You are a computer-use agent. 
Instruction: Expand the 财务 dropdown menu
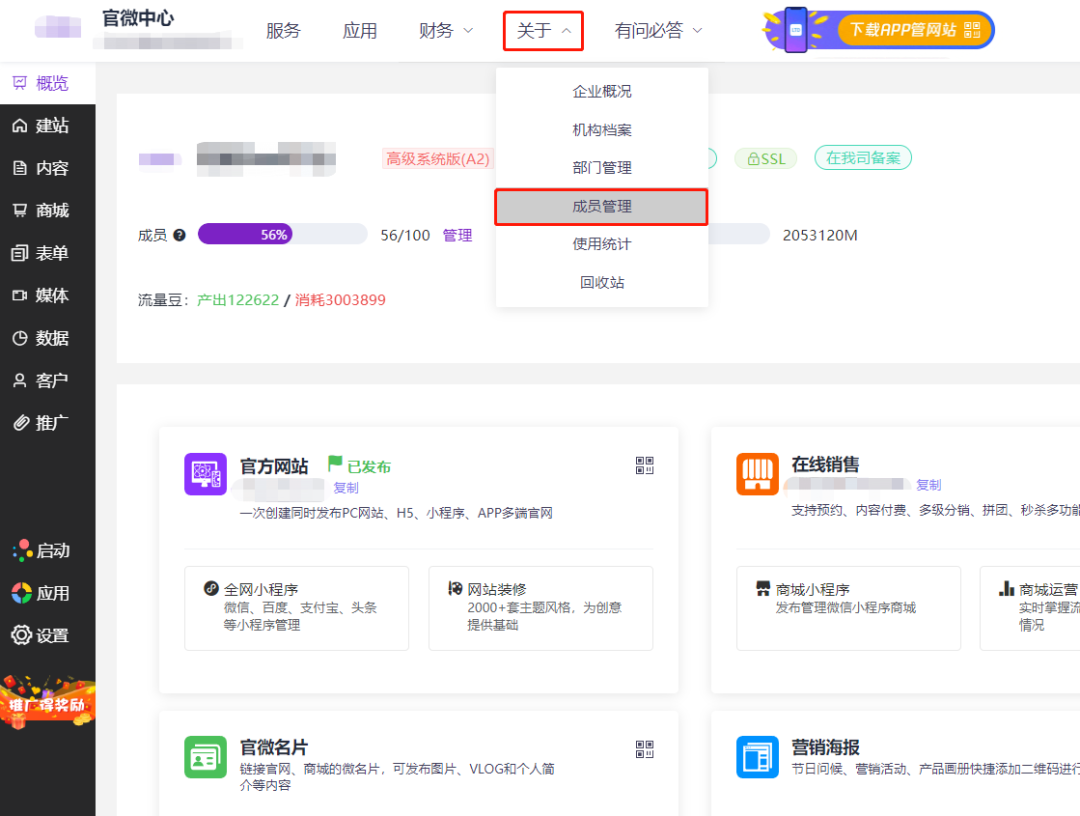pos(446,31)
